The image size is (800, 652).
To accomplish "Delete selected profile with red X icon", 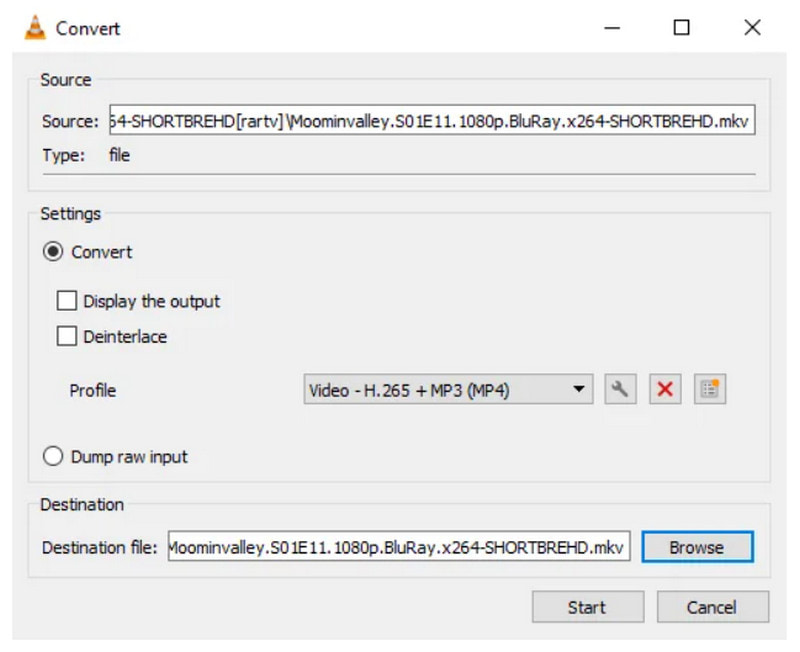I will point(664,390).
